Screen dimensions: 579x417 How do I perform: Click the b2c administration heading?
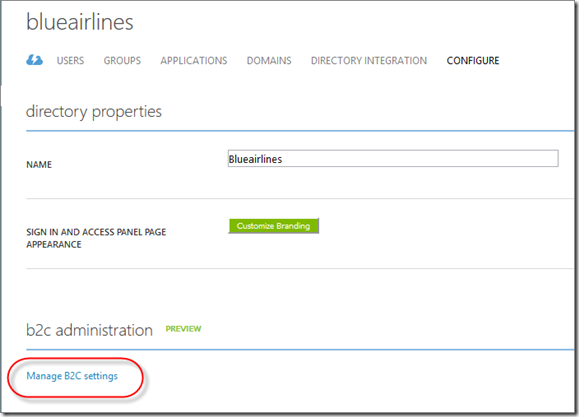click(x=89, y=330)
